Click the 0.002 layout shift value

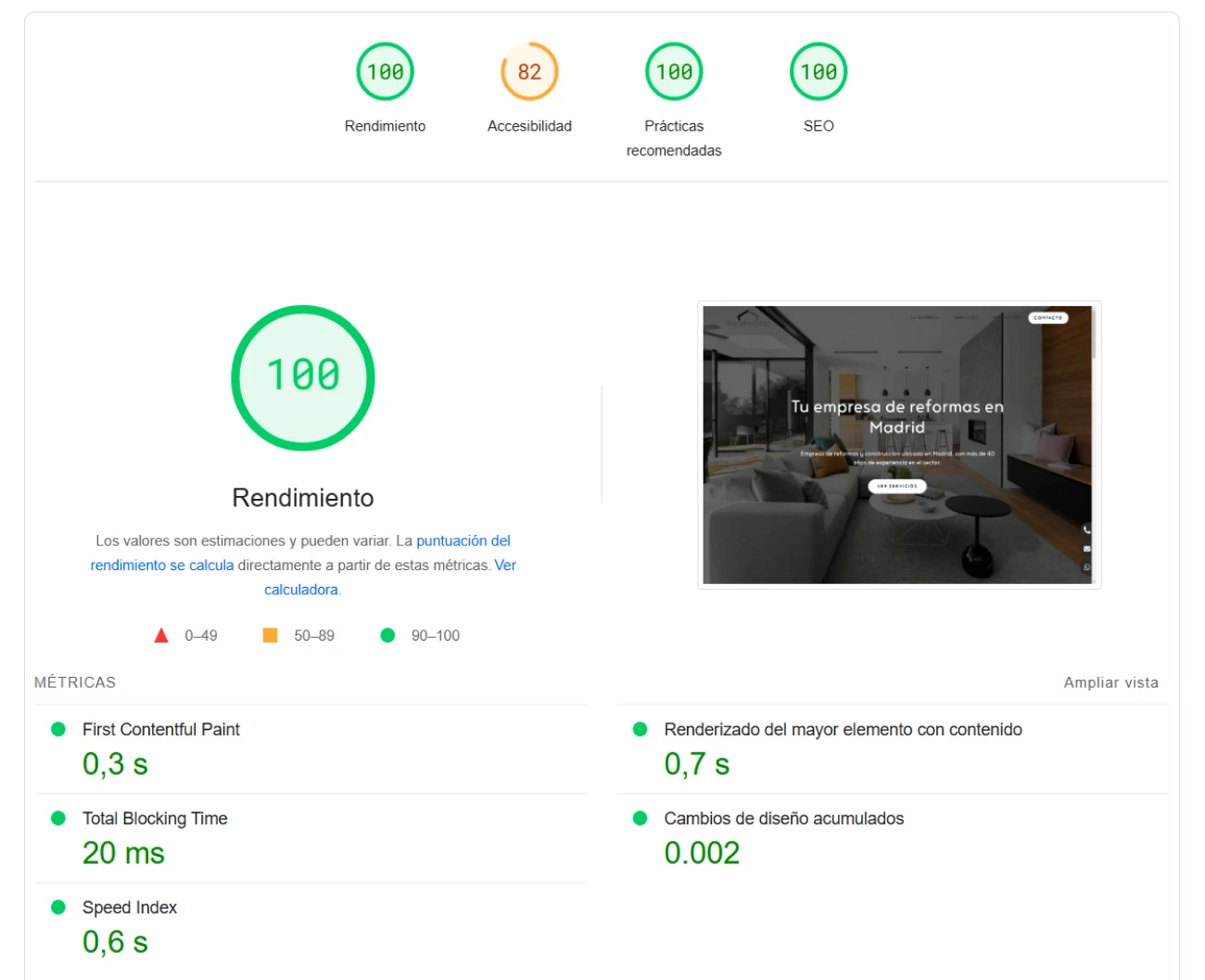(702, 853)
